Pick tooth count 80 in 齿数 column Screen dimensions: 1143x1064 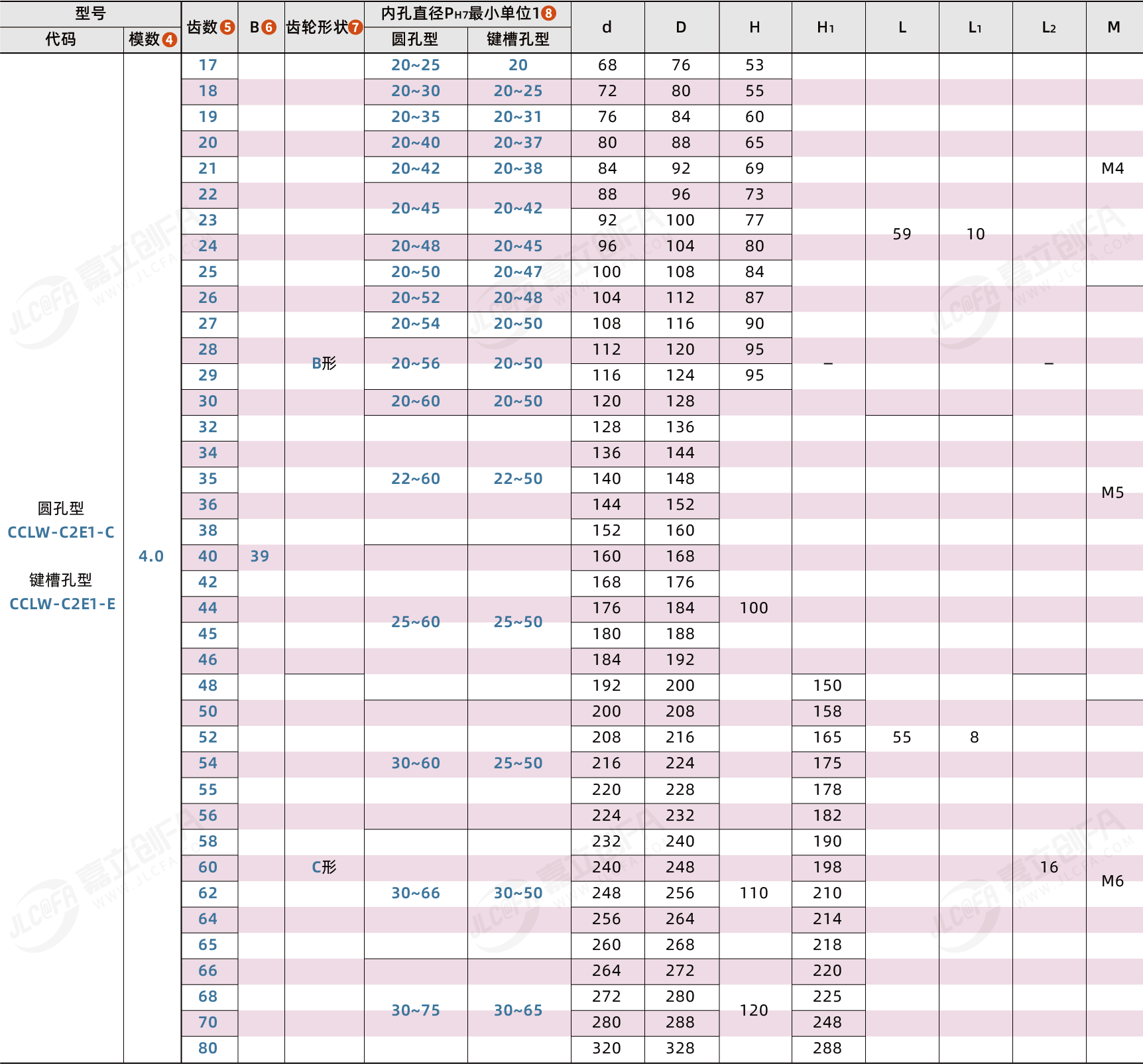pyautogui.click(x=208, y=1048)
